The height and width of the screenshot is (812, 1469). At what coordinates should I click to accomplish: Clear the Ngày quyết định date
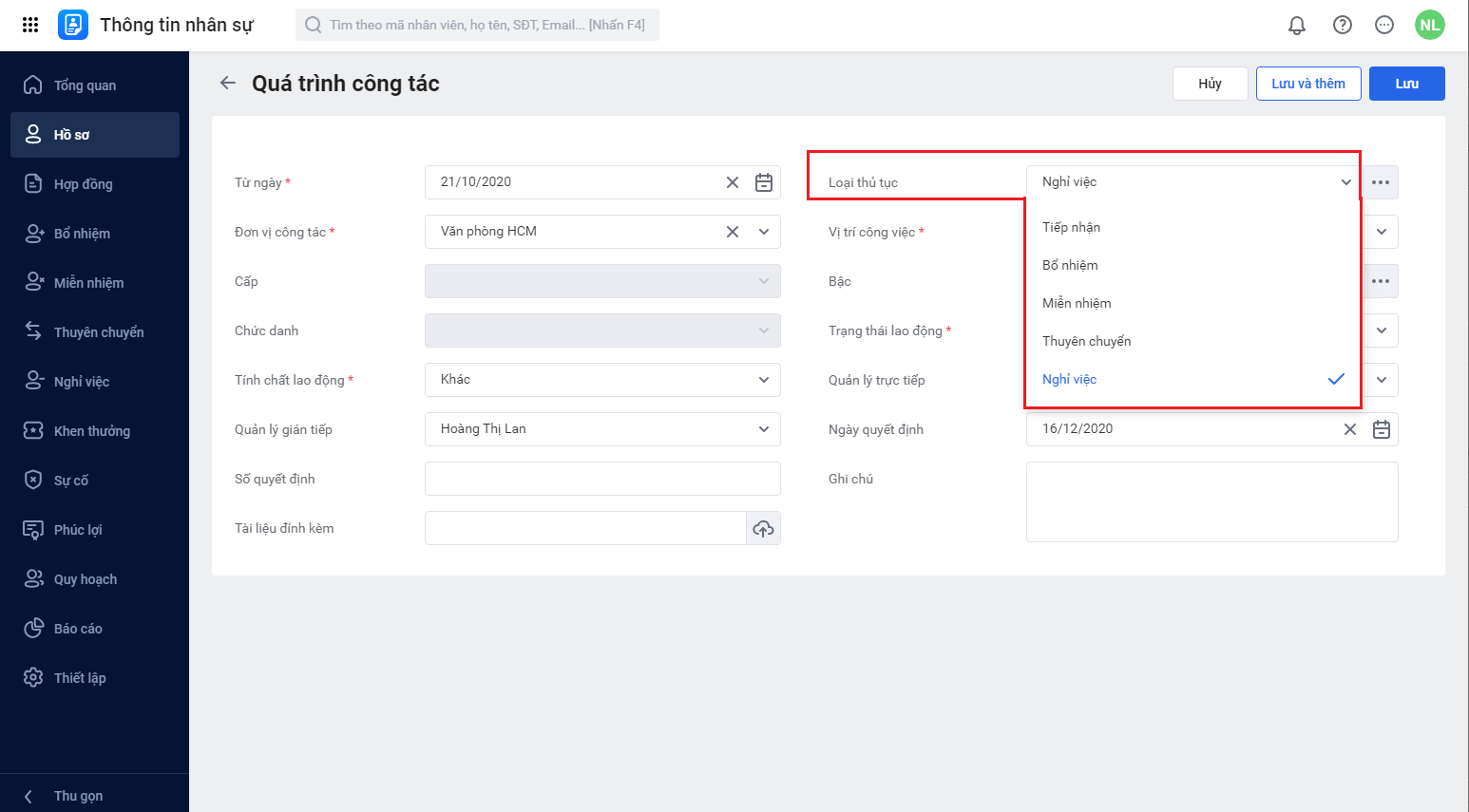coord(1350,429)
